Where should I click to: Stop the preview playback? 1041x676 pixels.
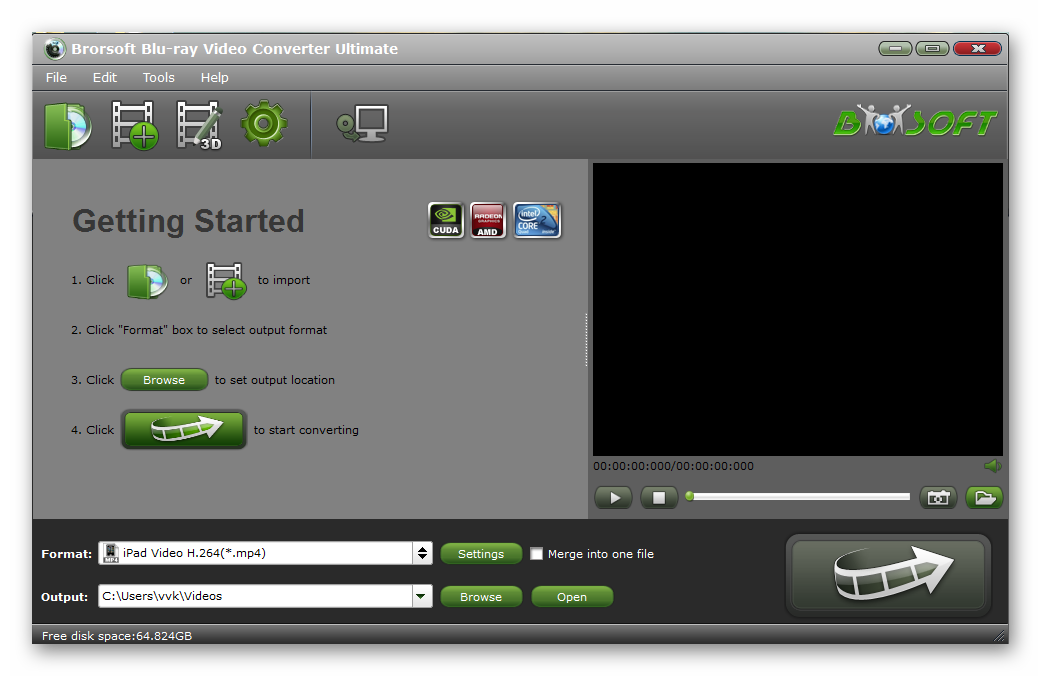(659, 497)
